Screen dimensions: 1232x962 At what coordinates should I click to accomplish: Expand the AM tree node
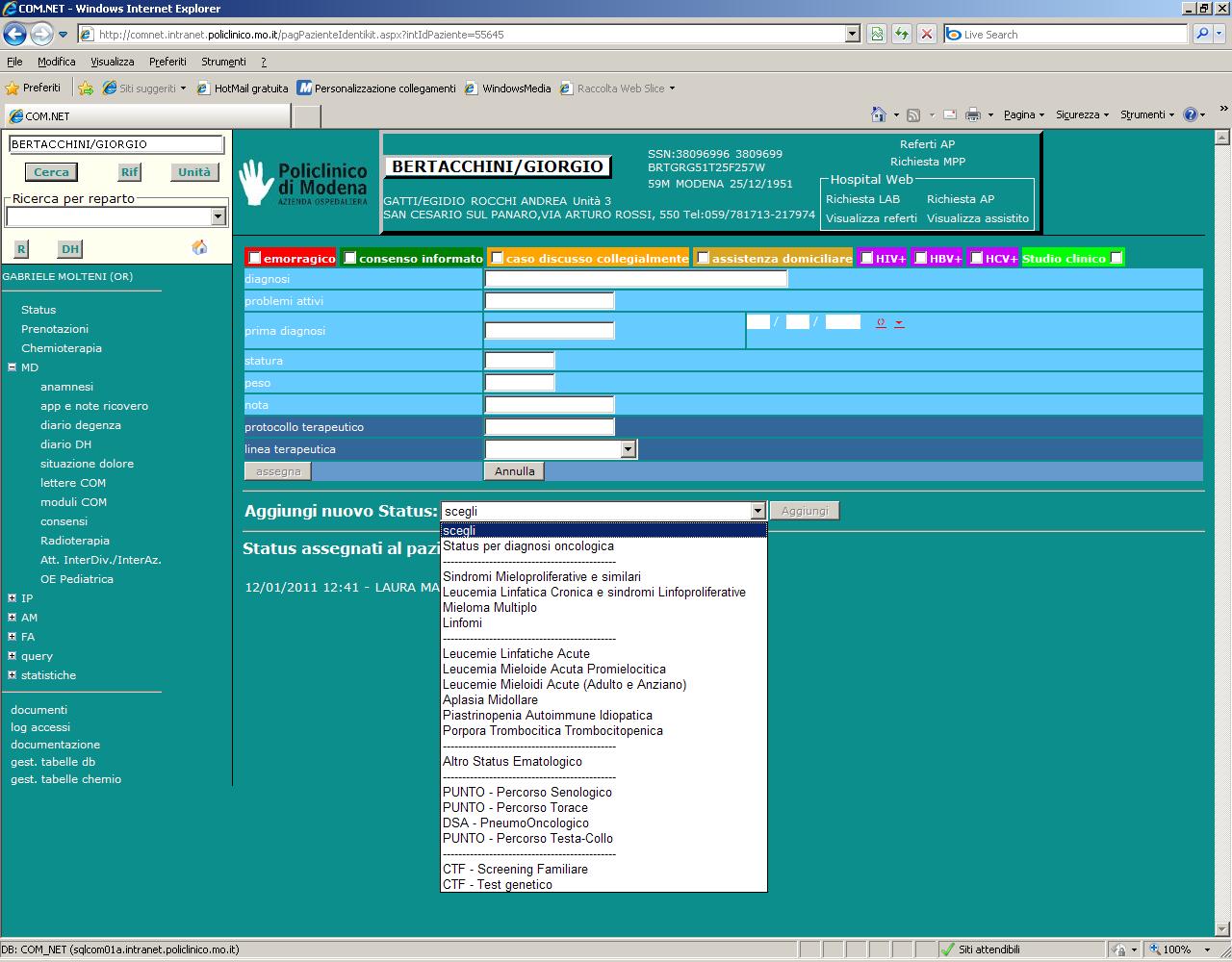coord(12,617)
